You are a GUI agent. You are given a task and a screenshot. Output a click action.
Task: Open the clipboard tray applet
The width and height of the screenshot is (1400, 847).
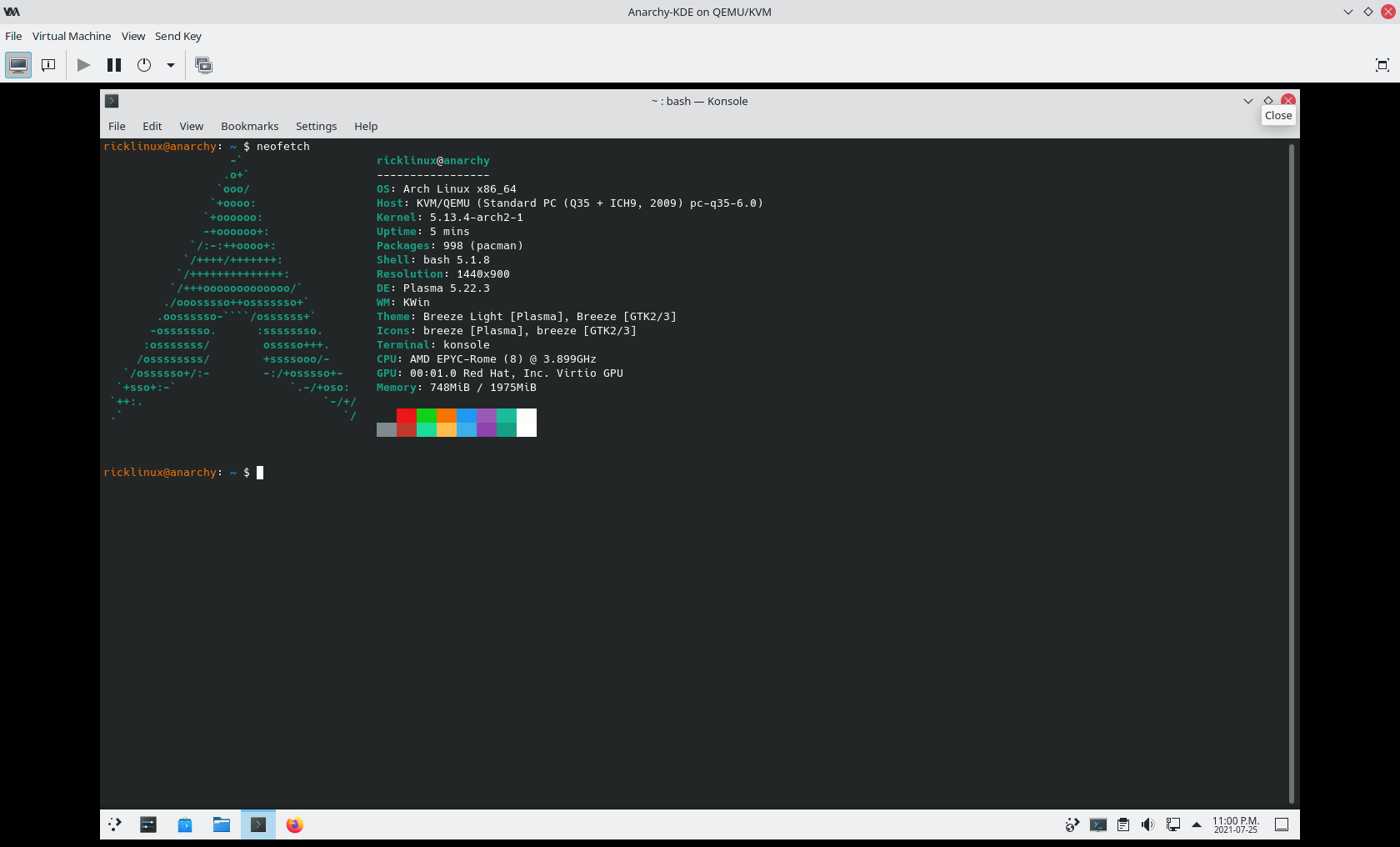(1123, 824)
